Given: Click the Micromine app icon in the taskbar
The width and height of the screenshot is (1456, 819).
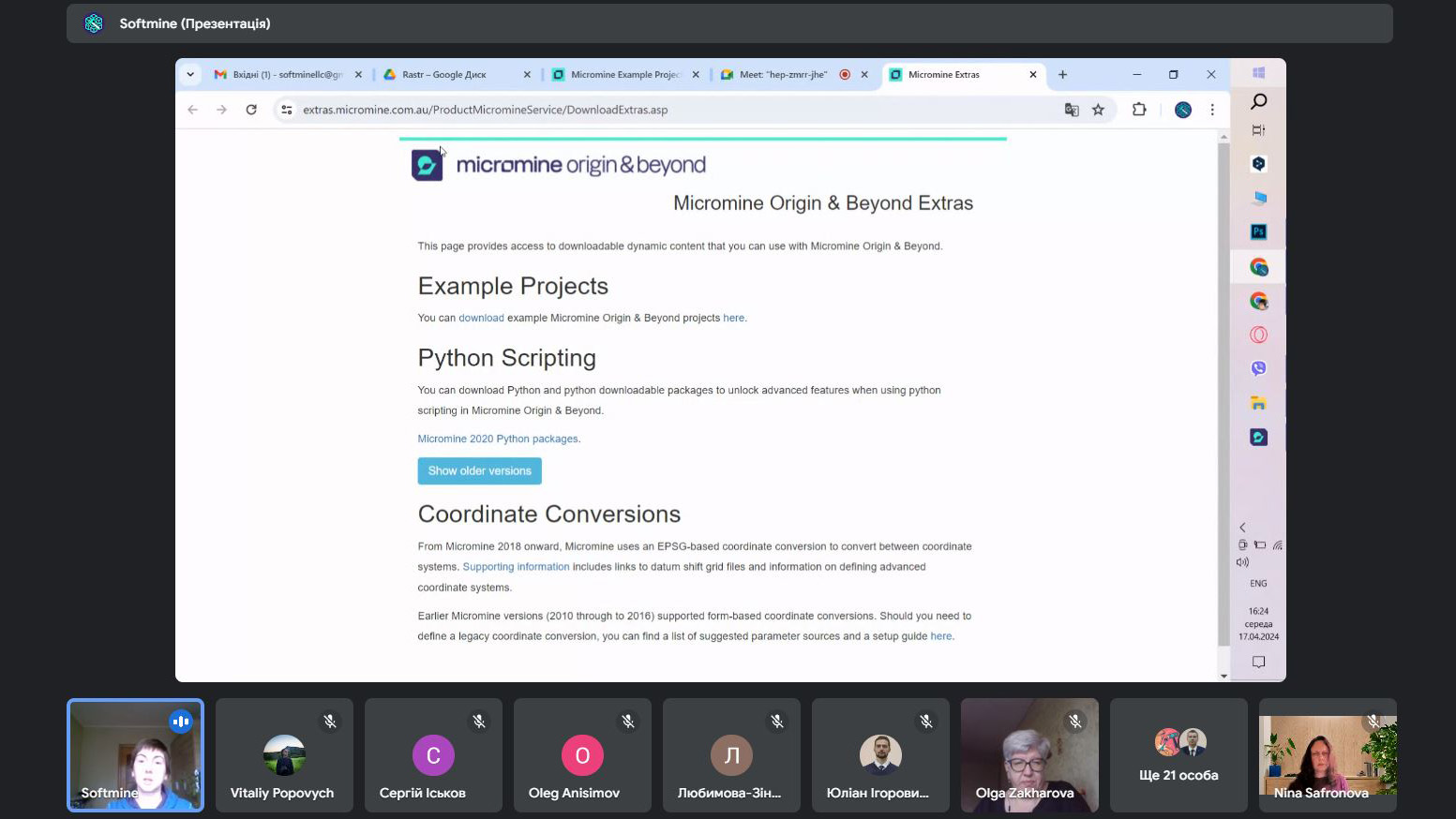Looking at the screenshot, I should click(1258, 438).
